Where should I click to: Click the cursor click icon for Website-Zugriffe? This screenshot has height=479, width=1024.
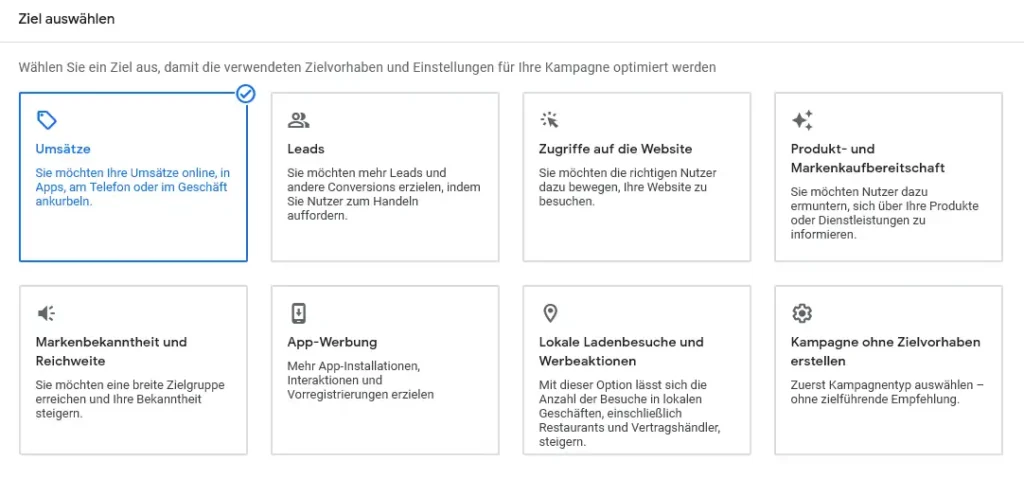(x=550, y=120)
